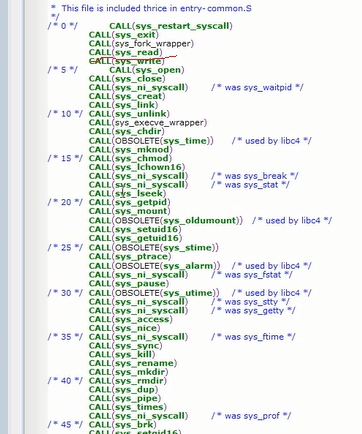This screenshot has height=434, width=362.
Task: Open the sys_utime symbol
Action: [188, 293]
